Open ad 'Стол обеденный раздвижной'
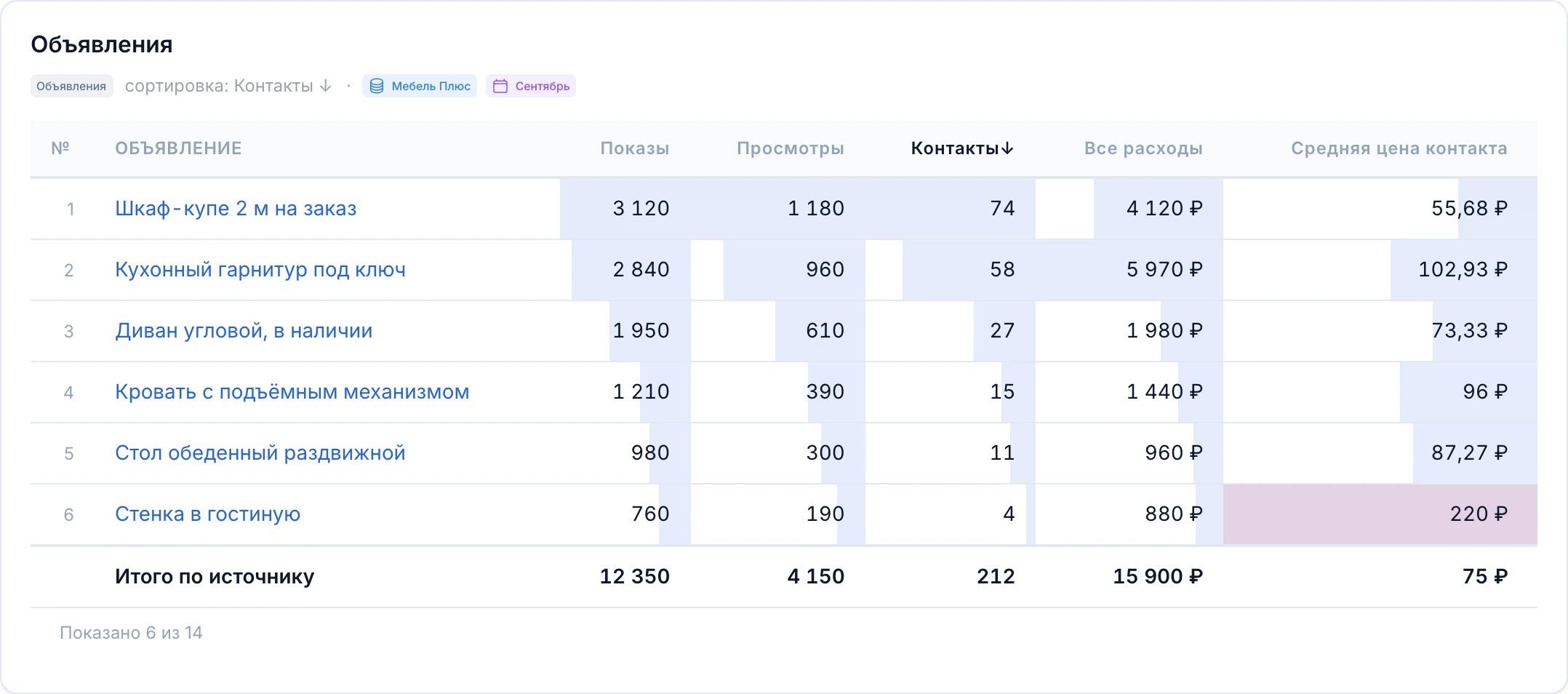Viewport: 1568px width, 694px height. pyautogui.click(x=260, y=453)
